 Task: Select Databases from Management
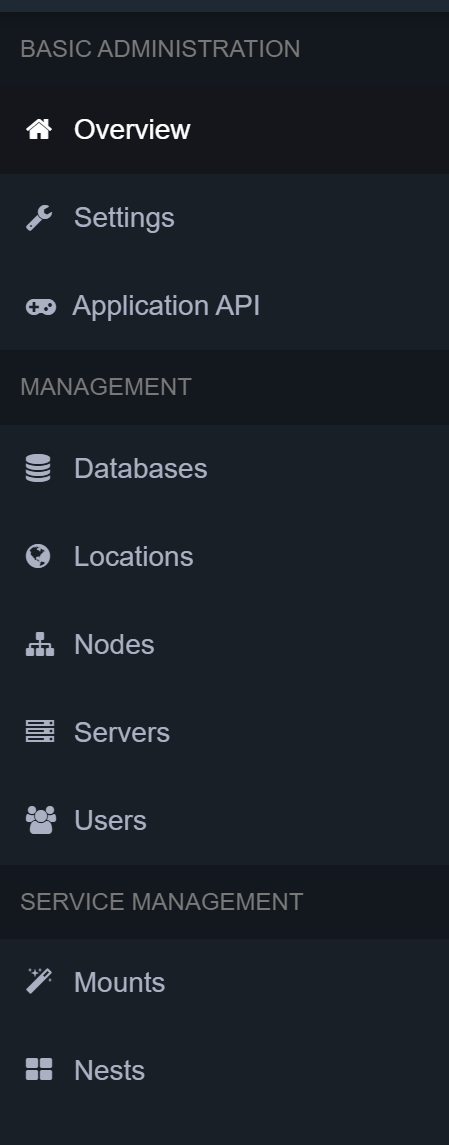pos(224,468)
